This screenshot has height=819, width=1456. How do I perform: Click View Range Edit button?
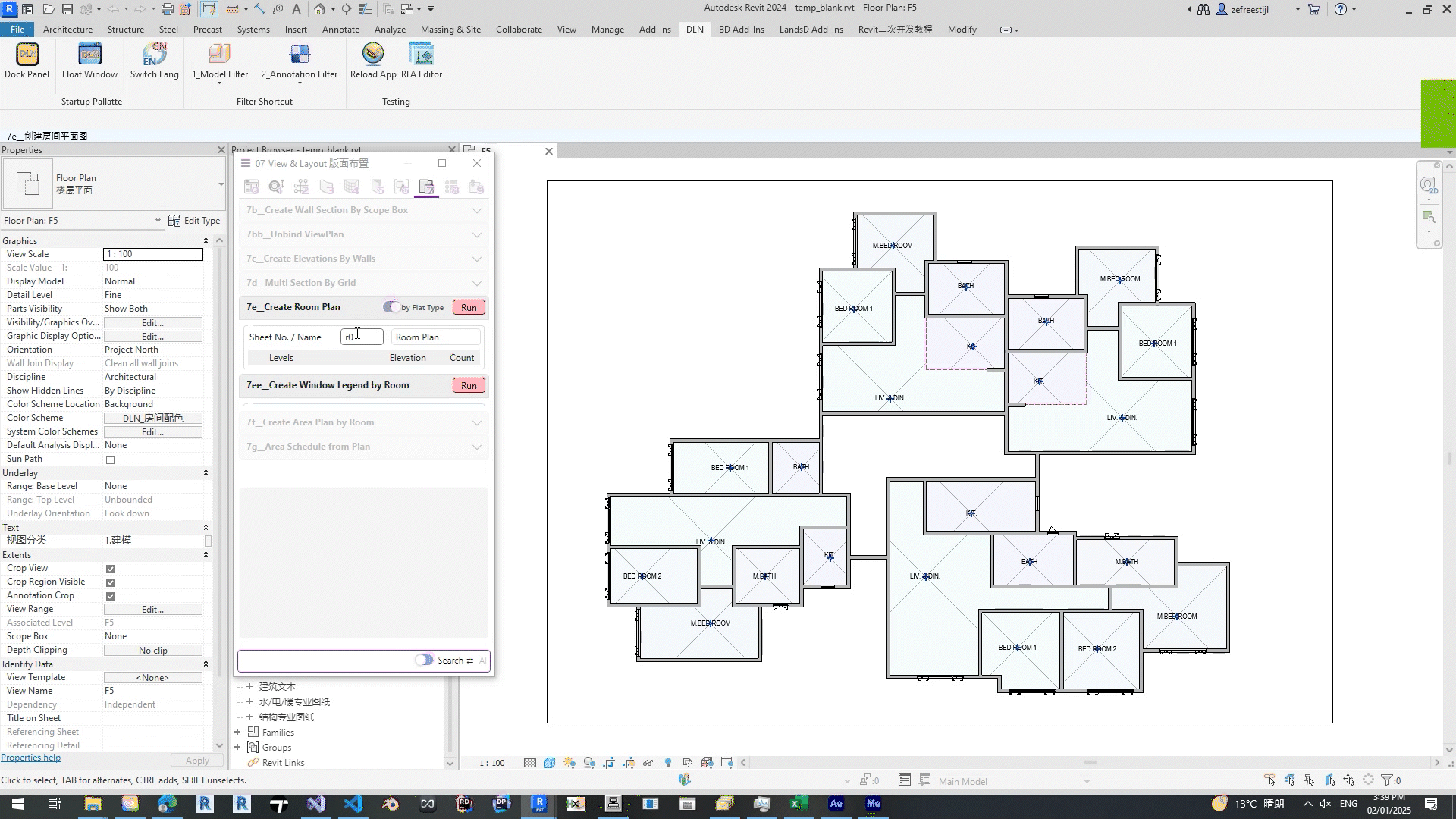tap(152, 610)
